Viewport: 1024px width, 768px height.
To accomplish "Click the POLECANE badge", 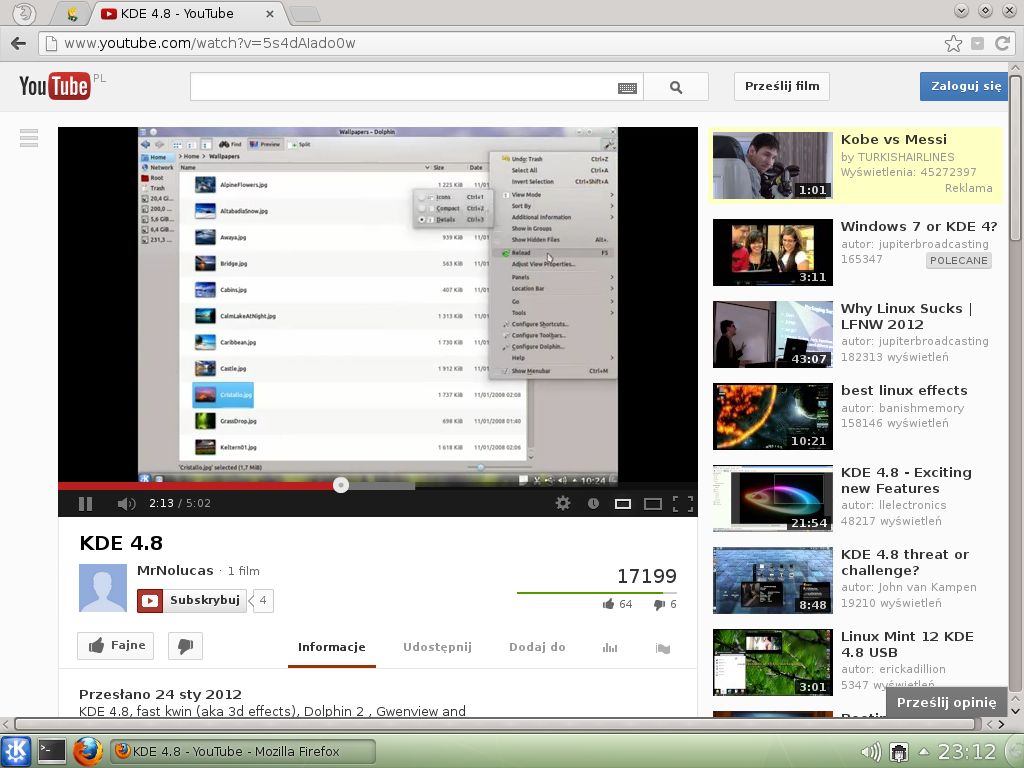I will click(x=959, y=261).
